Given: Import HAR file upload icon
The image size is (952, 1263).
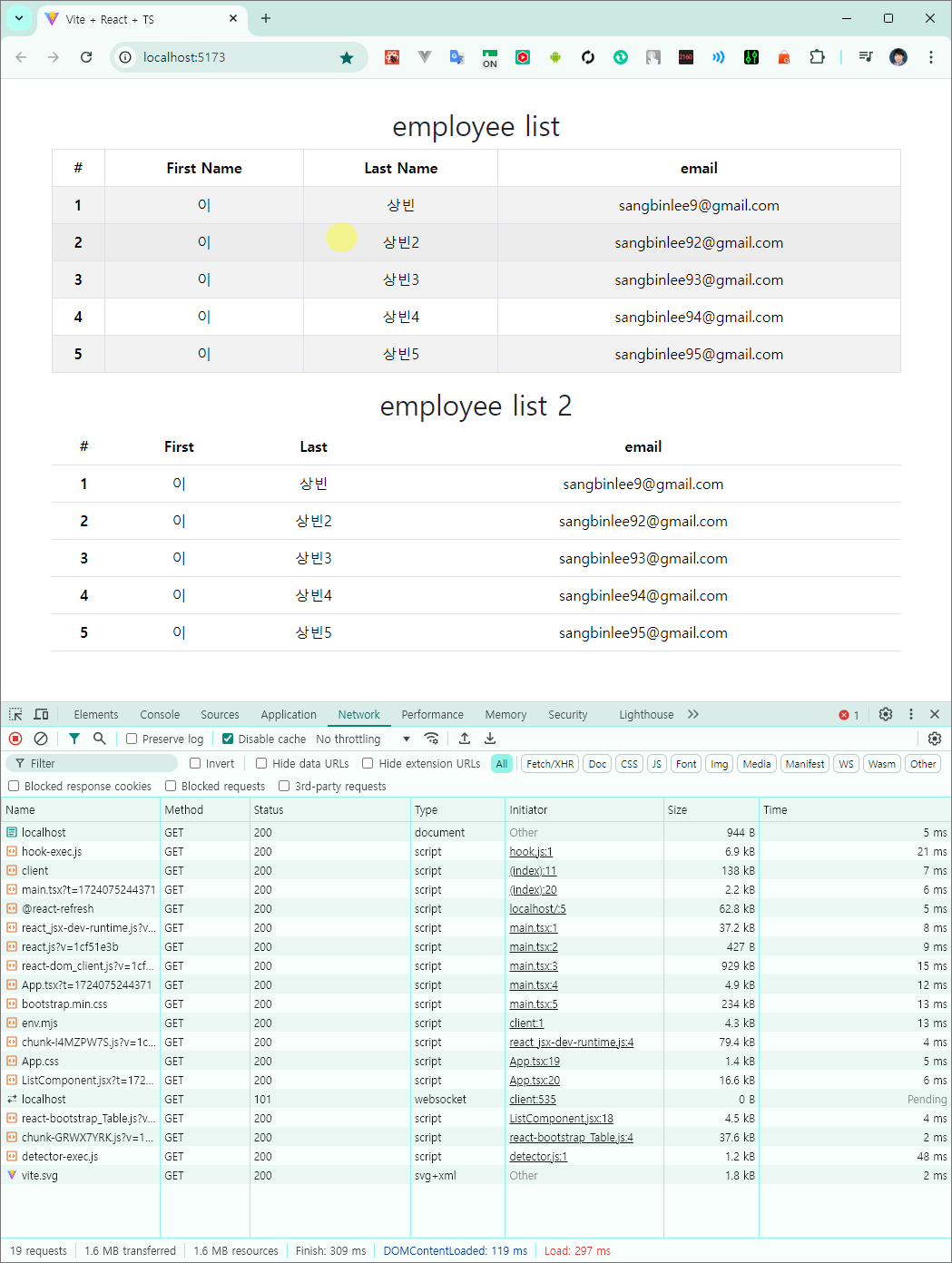Looking at the screenshot, I should tap(465, 739).
